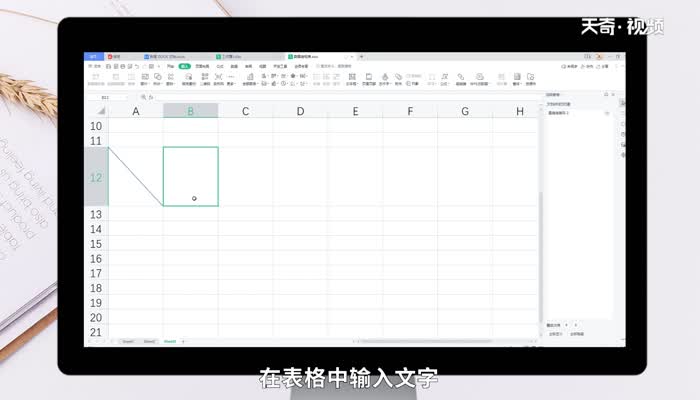Click the fx insert function icon
Viewport: 700px width, 400px height.
(x=151, y=97)
